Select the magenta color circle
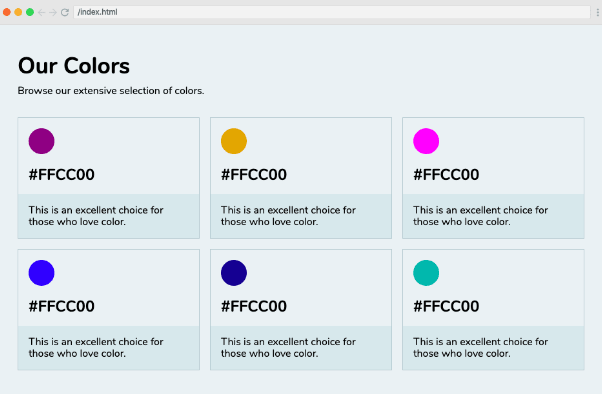This screenshot has width=602, height=394. coord(426,141)
